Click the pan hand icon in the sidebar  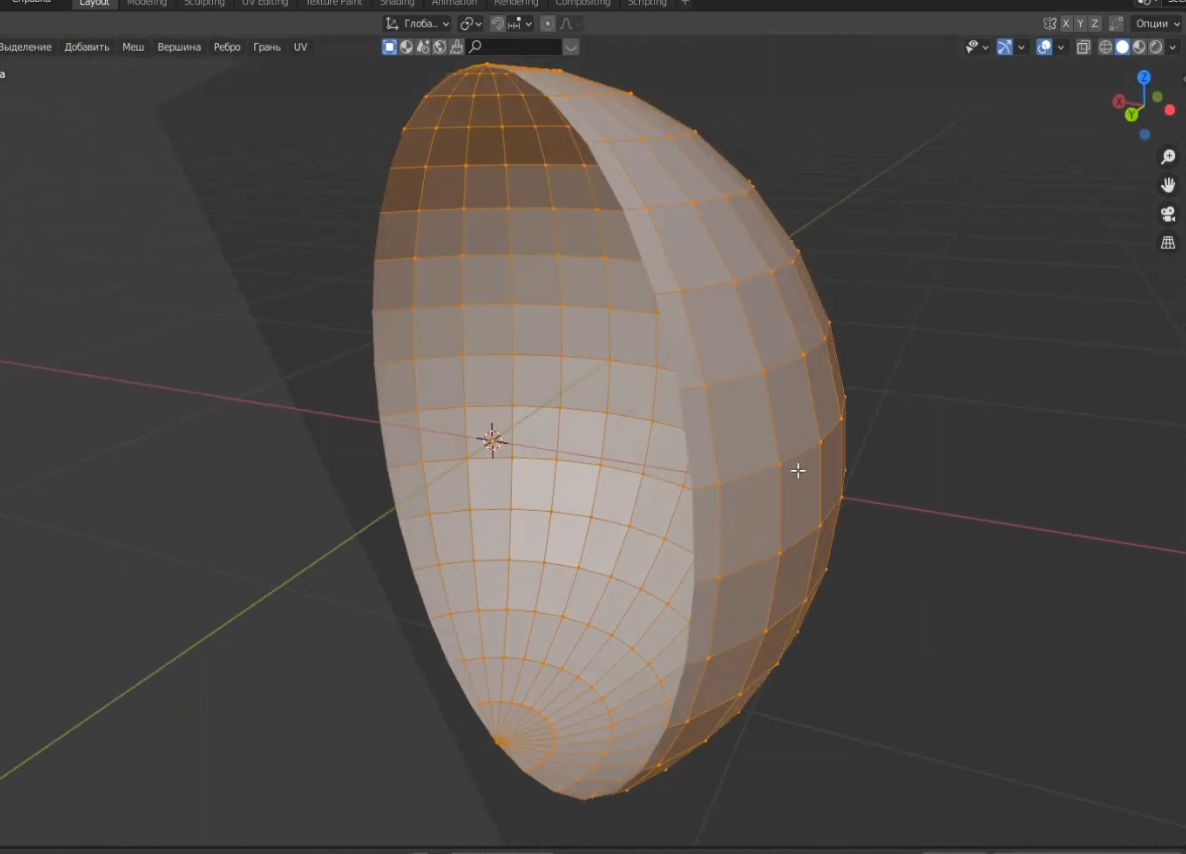[1167, 184]
